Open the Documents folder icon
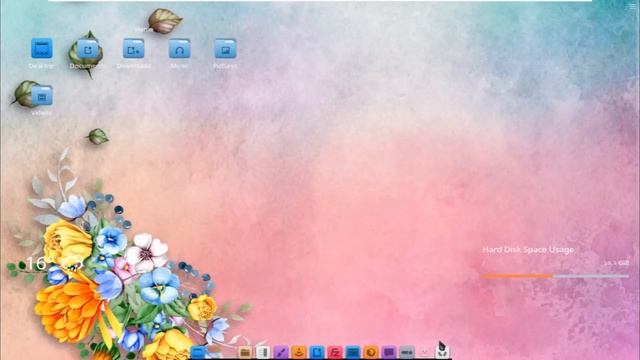 point(88,49)
